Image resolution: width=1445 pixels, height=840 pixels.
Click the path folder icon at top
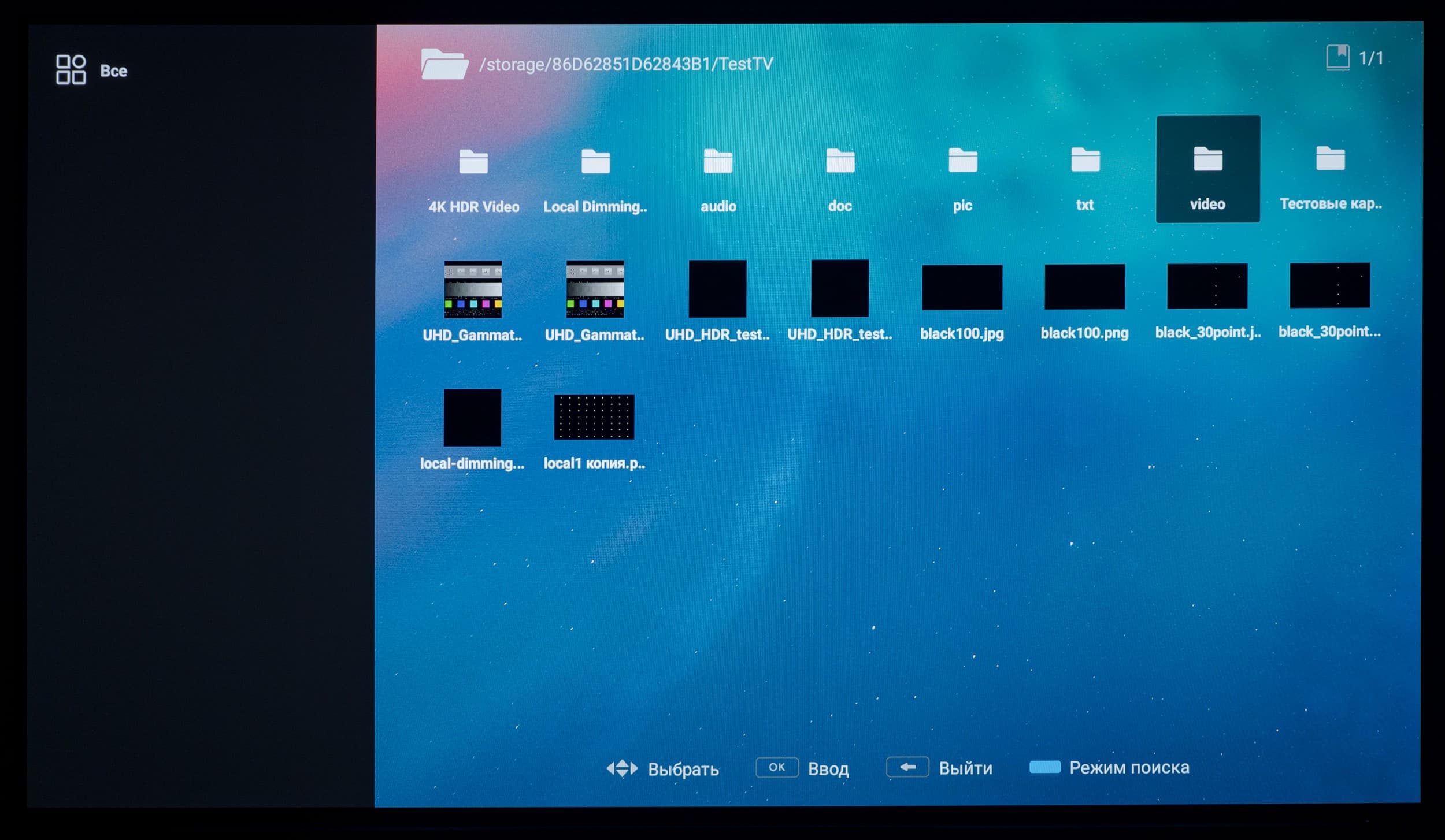click(444, 64)
